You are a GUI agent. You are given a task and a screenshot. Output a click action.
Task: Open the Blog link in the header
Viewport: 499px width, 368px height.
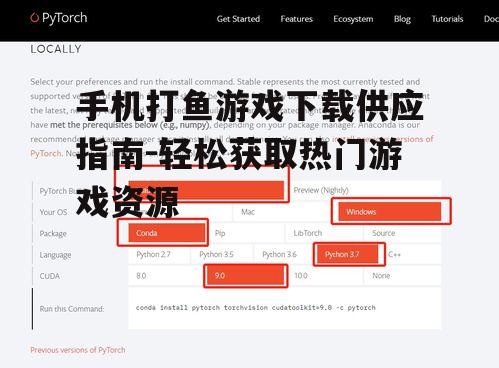coord(402,19)
